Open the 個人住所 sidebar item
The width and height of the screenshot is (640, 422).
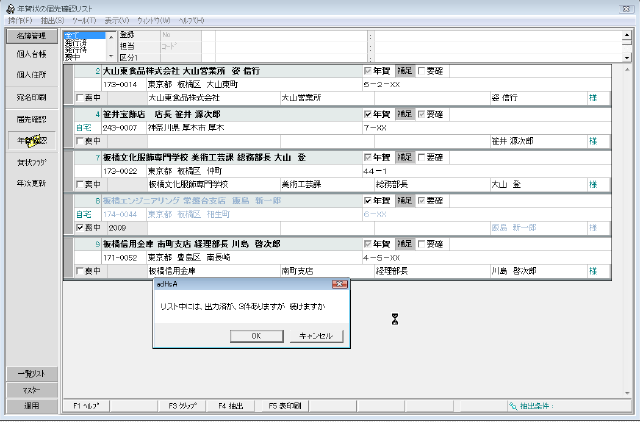coord(31,75)
